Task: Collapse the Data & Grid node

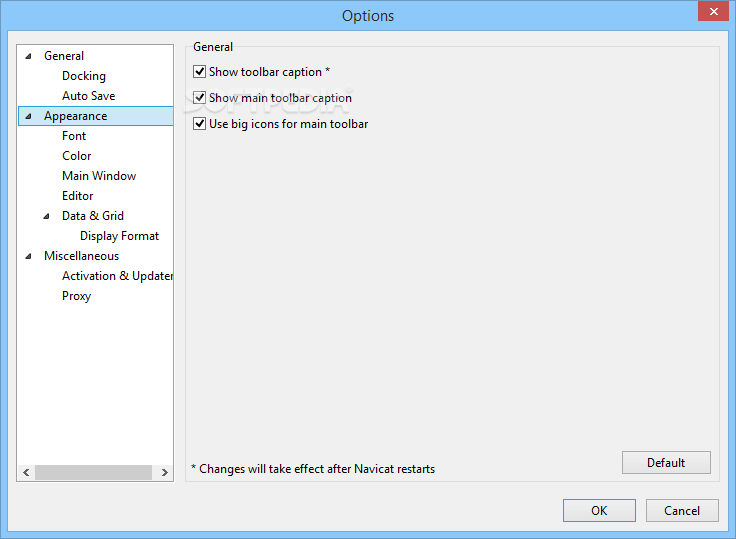Action: pyautogui.click(x=46, y=216)
